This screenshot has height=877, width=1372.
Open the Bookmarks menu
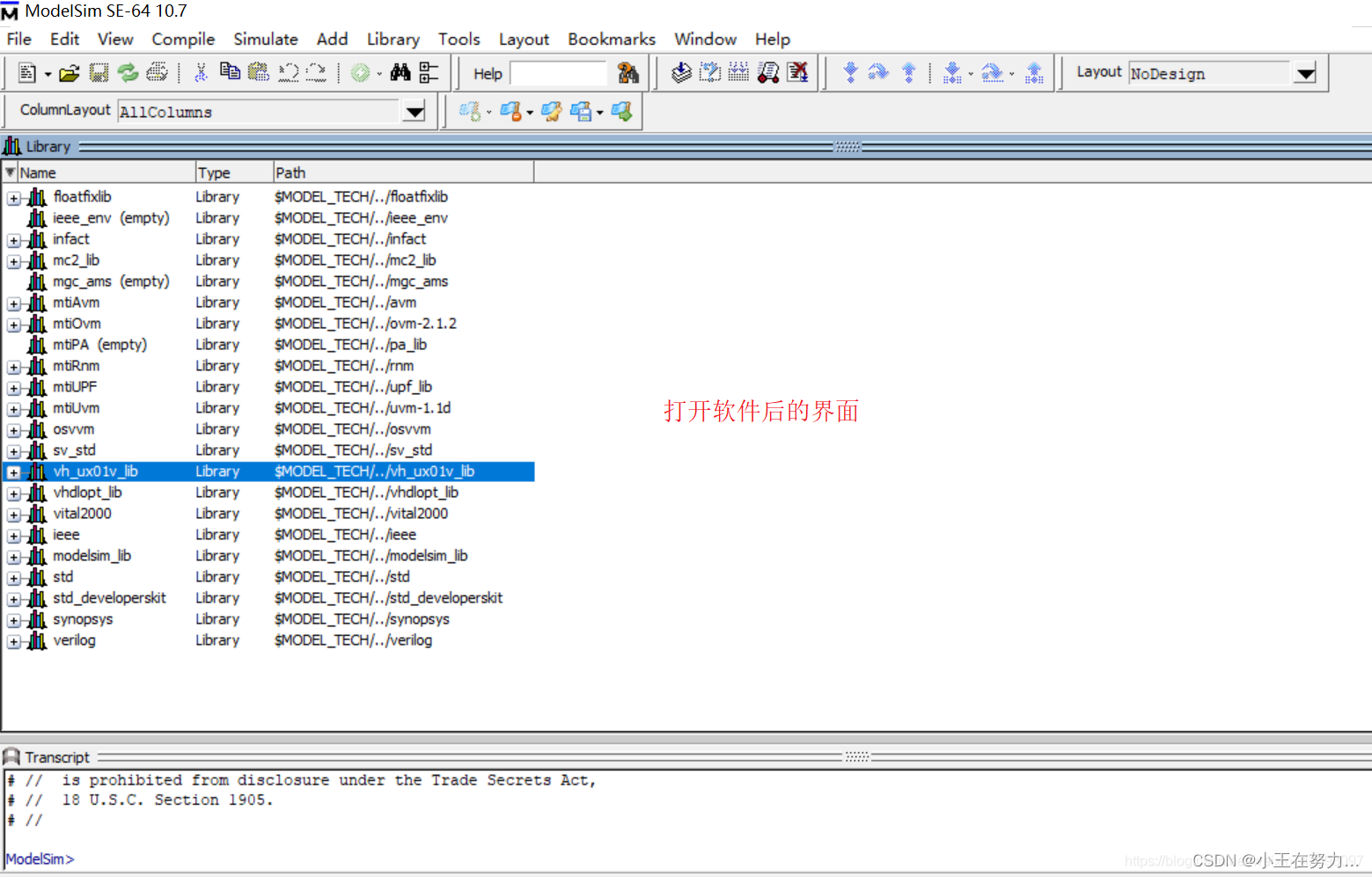click(x=612, y=39)
